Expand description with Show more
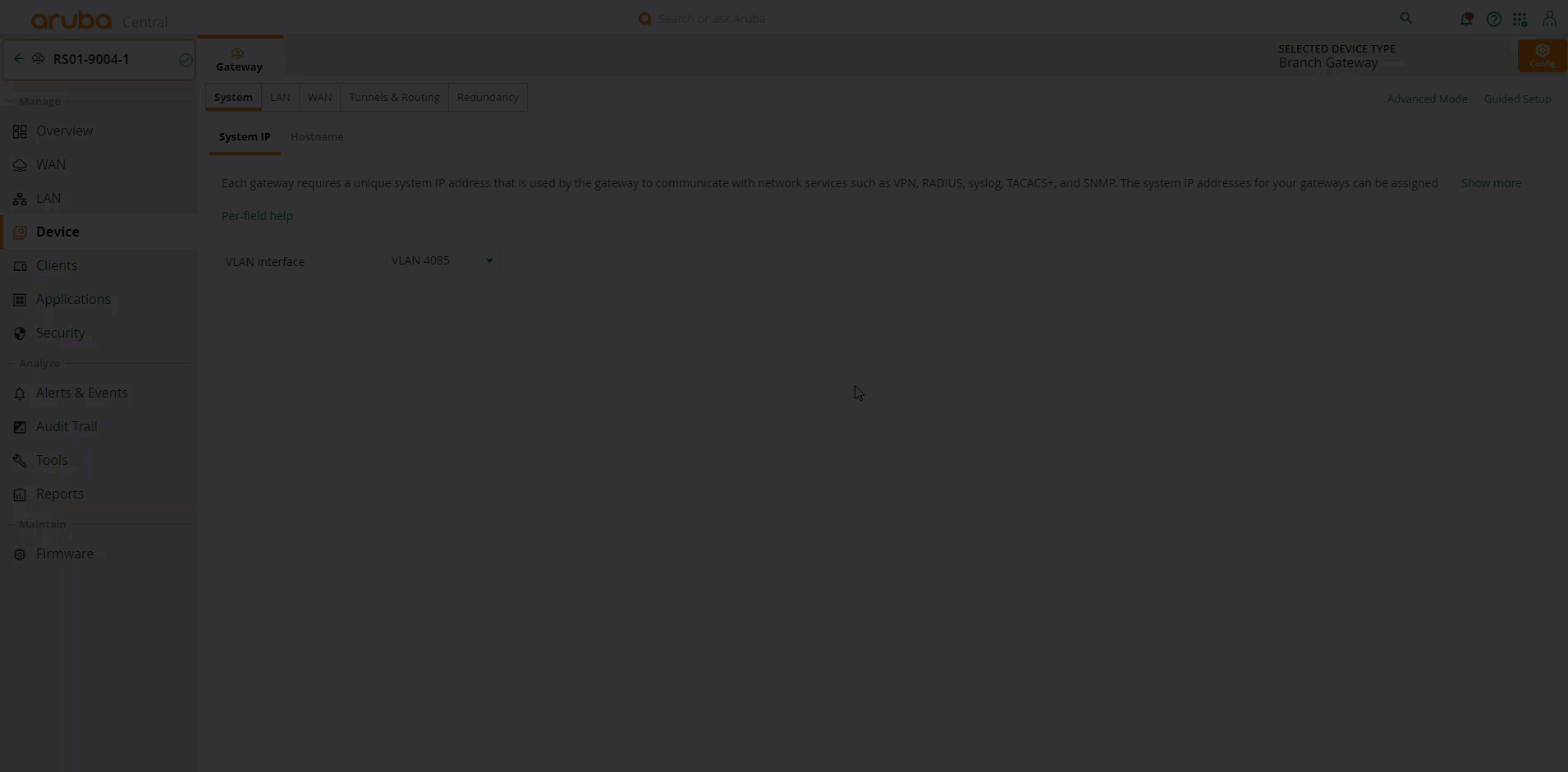The width and height of the screenshot is (1568, 772). click(1491, 183)
